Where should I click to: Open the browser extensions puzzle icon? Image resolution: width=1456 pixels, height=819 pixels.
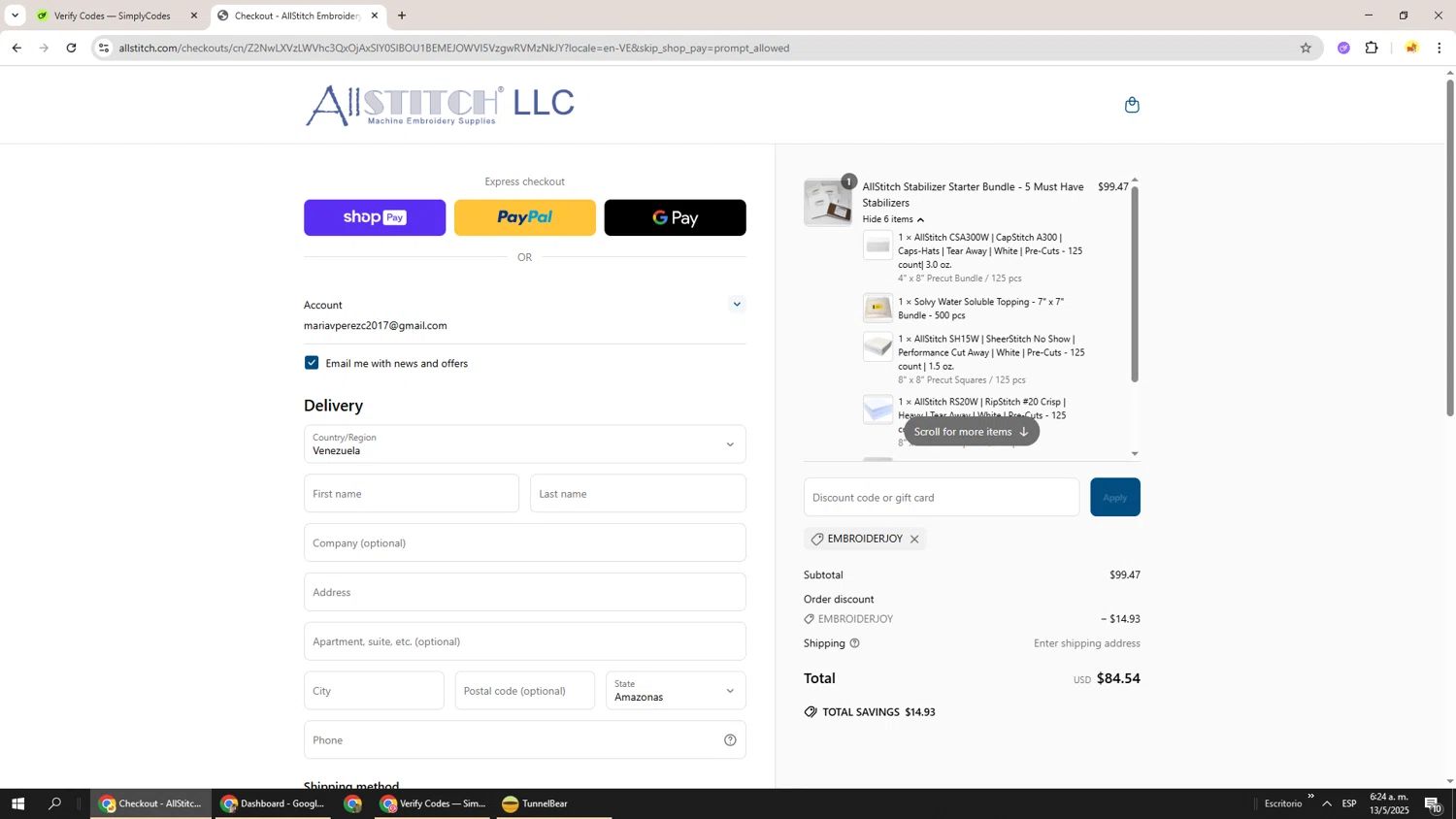click(1372, 48)
